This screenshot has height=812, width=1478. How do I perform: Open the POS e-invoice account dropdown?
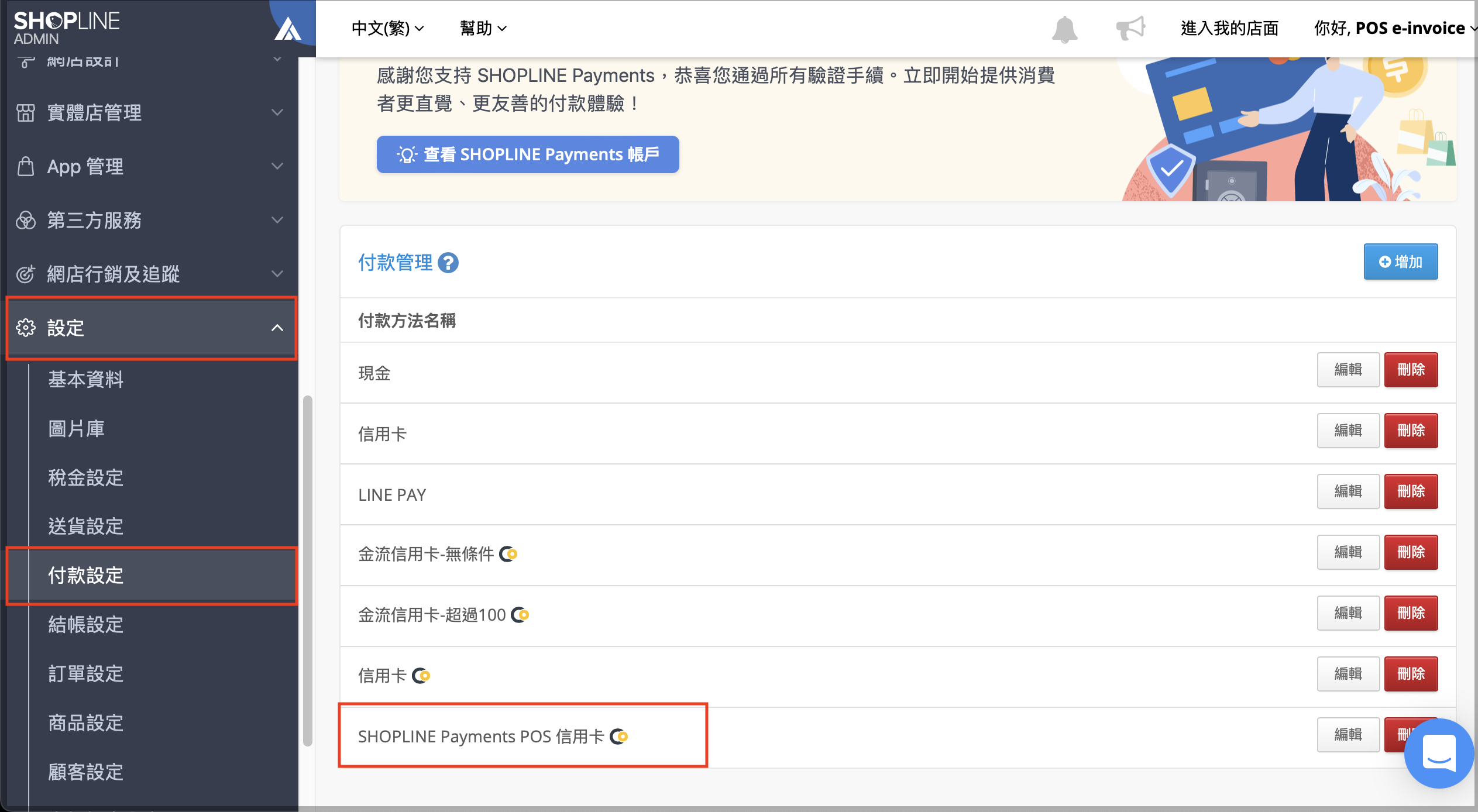click(x=1396, y=28)
